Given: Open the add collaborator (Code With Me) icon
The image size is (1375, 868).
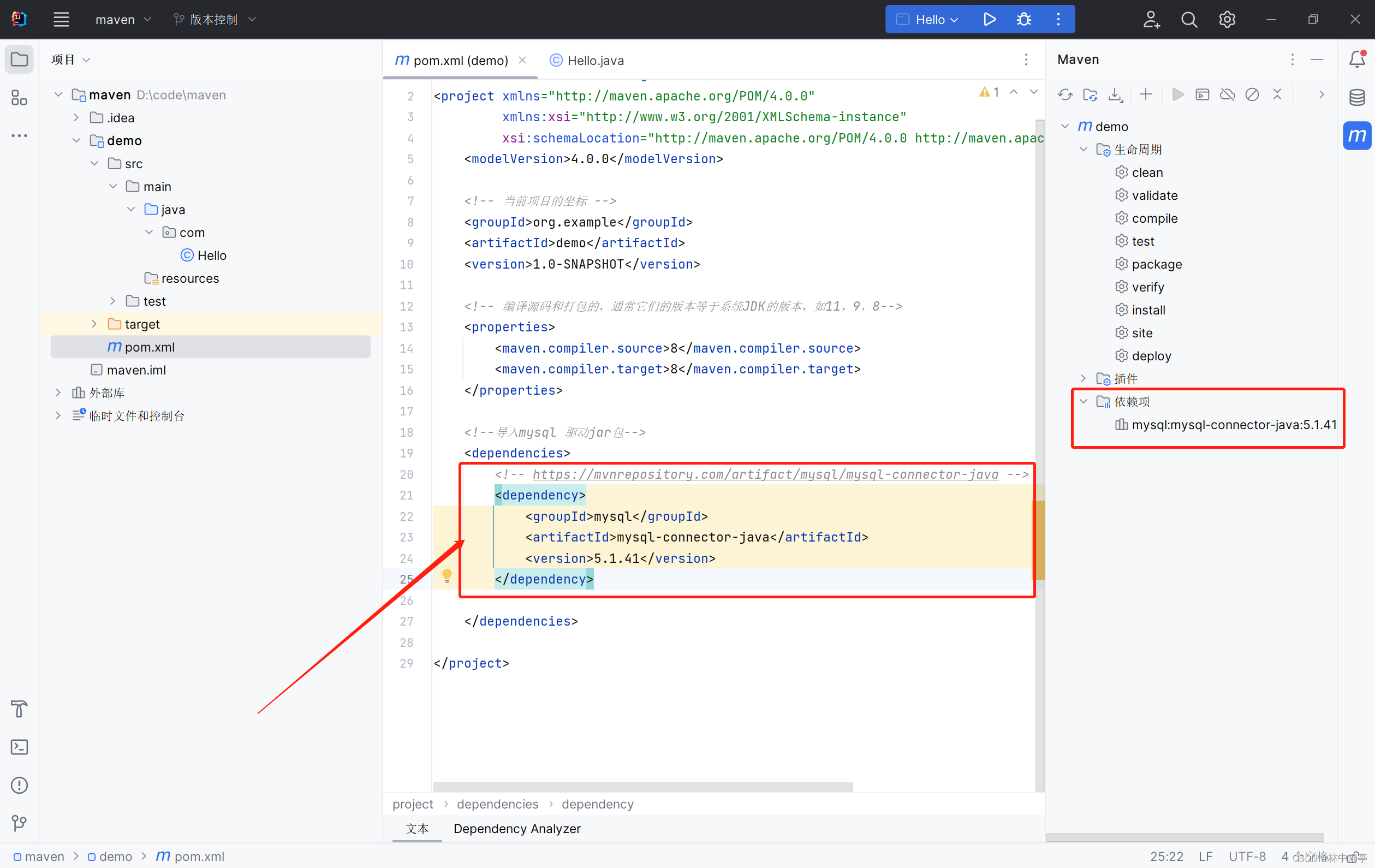Looking at the screenshot, I should tap(1151, 20).
